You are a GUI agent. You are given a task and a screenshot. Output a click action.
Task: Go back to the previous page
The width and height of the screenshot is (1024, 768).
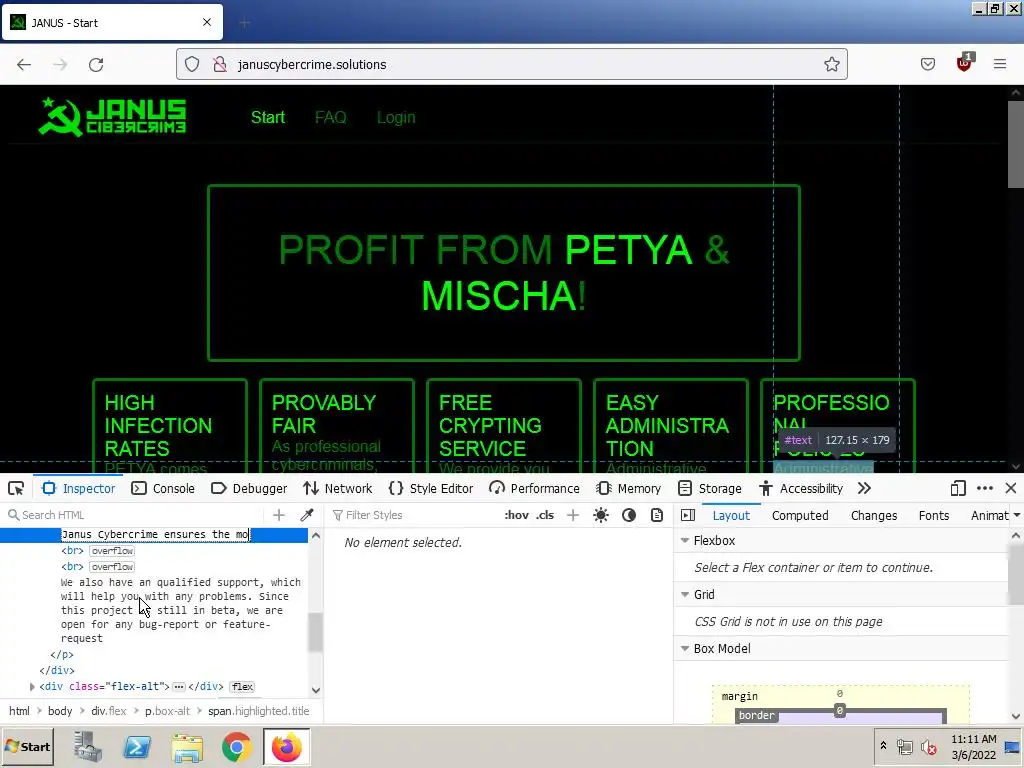tap(24, 64)
